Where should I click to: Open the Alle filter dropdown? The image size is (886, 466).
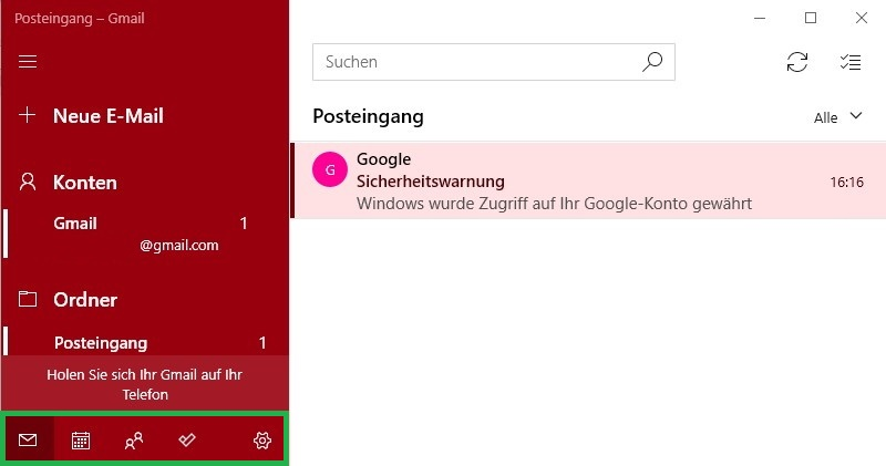tap(837, 117)
